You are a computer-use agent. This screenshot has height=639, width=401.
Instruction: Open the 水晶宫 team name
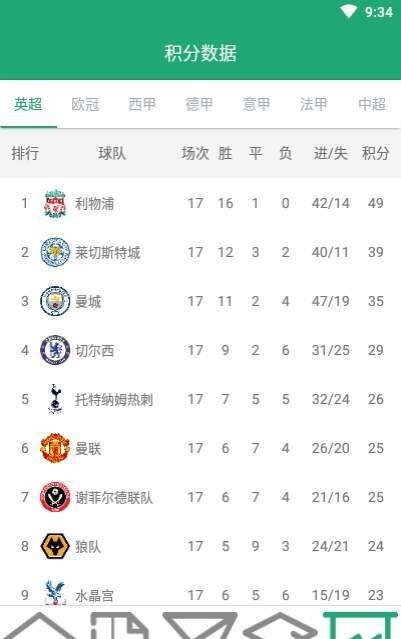click(x=95, y=595)
